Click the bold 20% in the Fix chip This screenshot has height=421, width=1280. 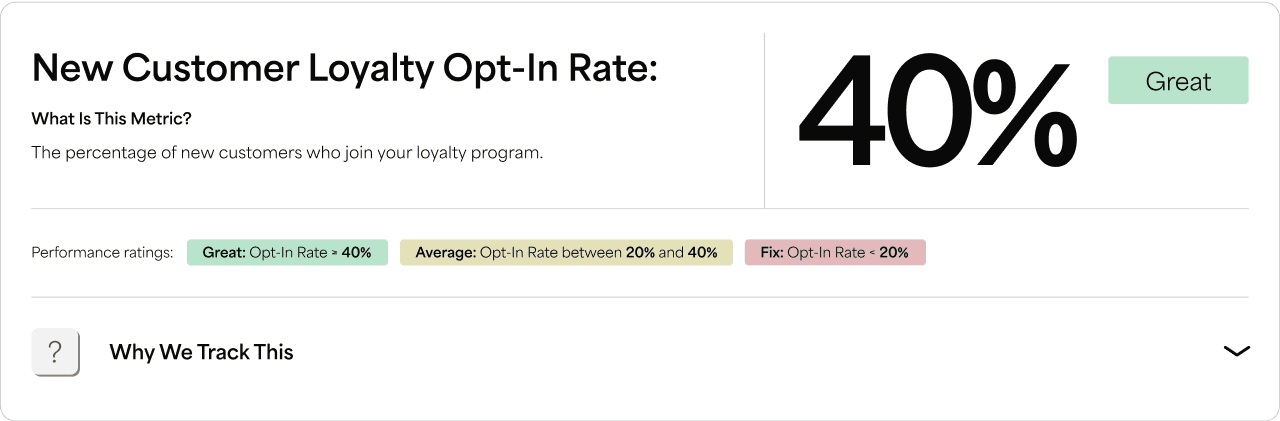pos(894,253)
